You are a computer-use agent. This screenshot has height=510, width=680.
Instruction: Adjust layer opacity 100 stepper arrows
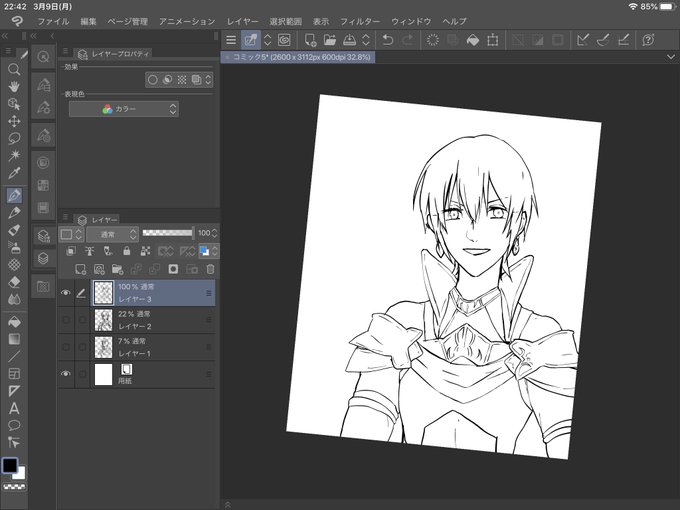pyautogui.click(x=214, y=233)
